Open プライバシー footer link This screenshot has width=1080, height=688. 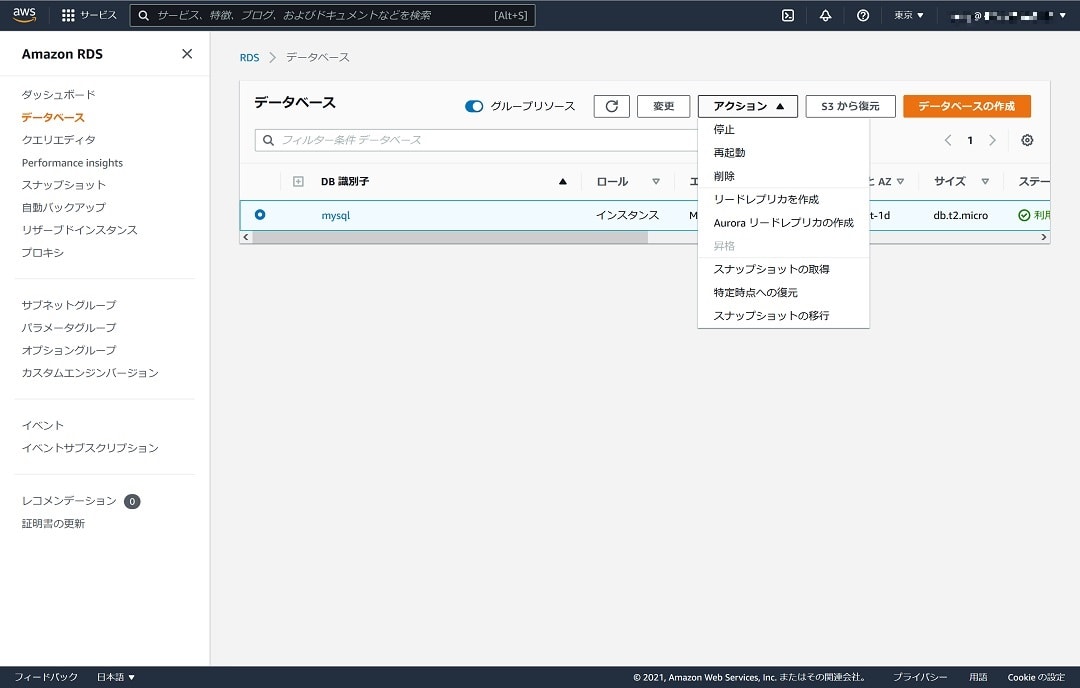click(x=920, y=677)
